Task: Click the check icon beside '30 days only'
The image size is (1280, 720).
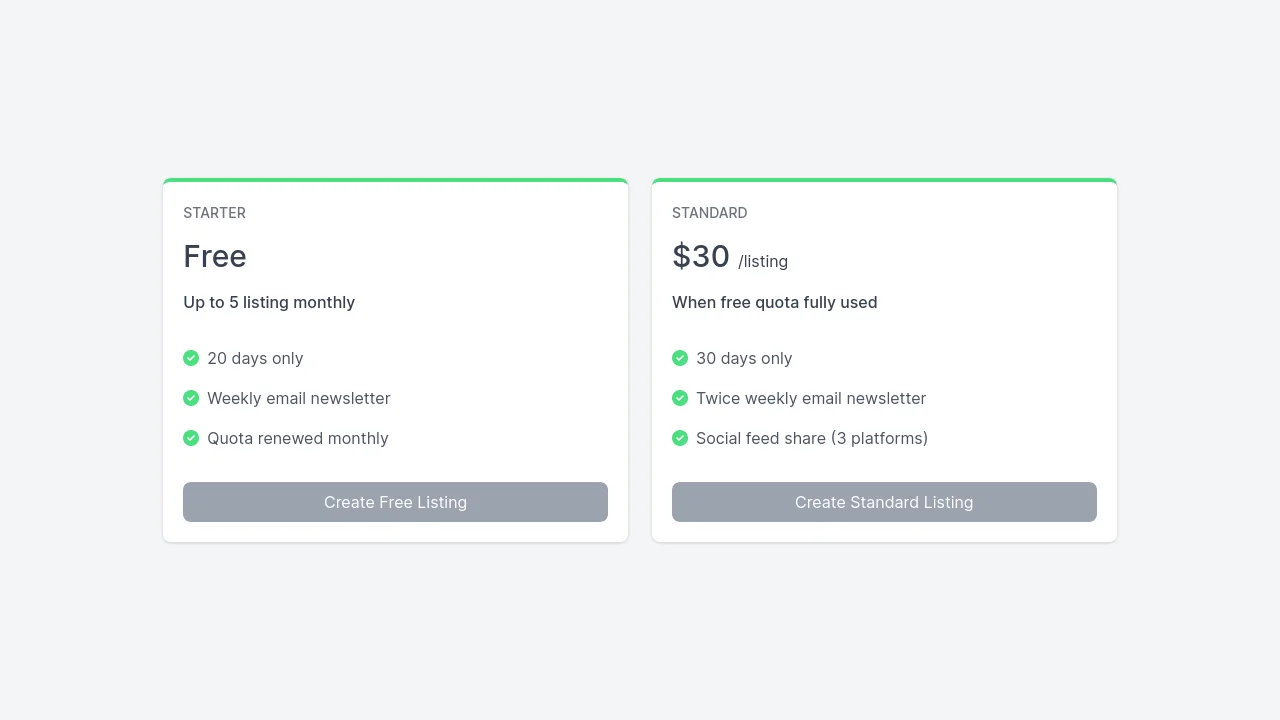Action: 680,358
